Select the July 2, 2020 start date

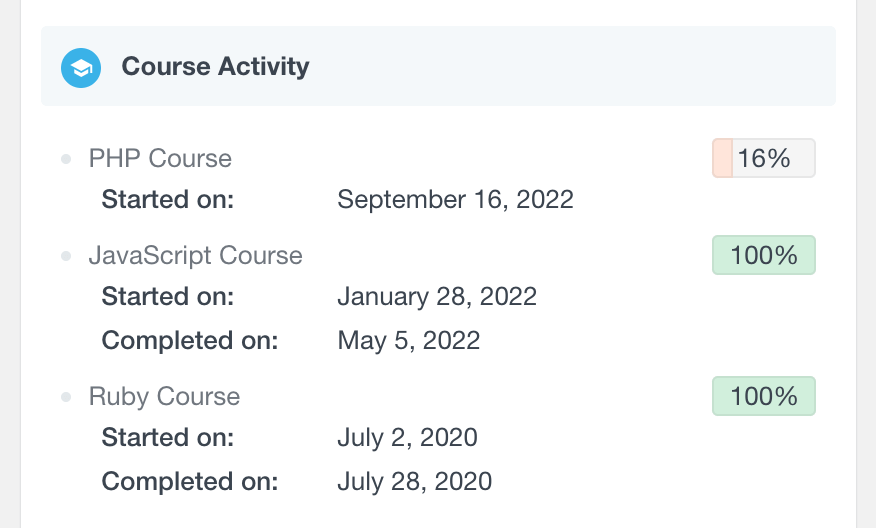pos(407,437)
